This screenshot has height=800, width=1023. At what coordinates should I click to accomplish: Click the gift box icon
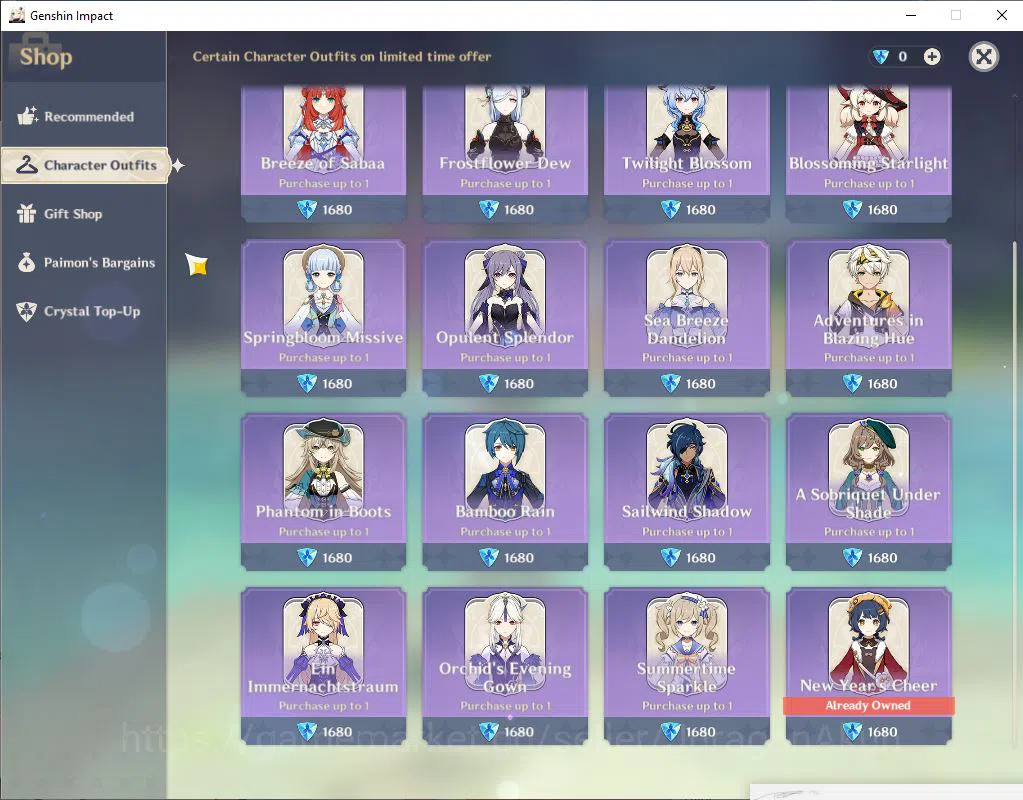tap(26, 213)
